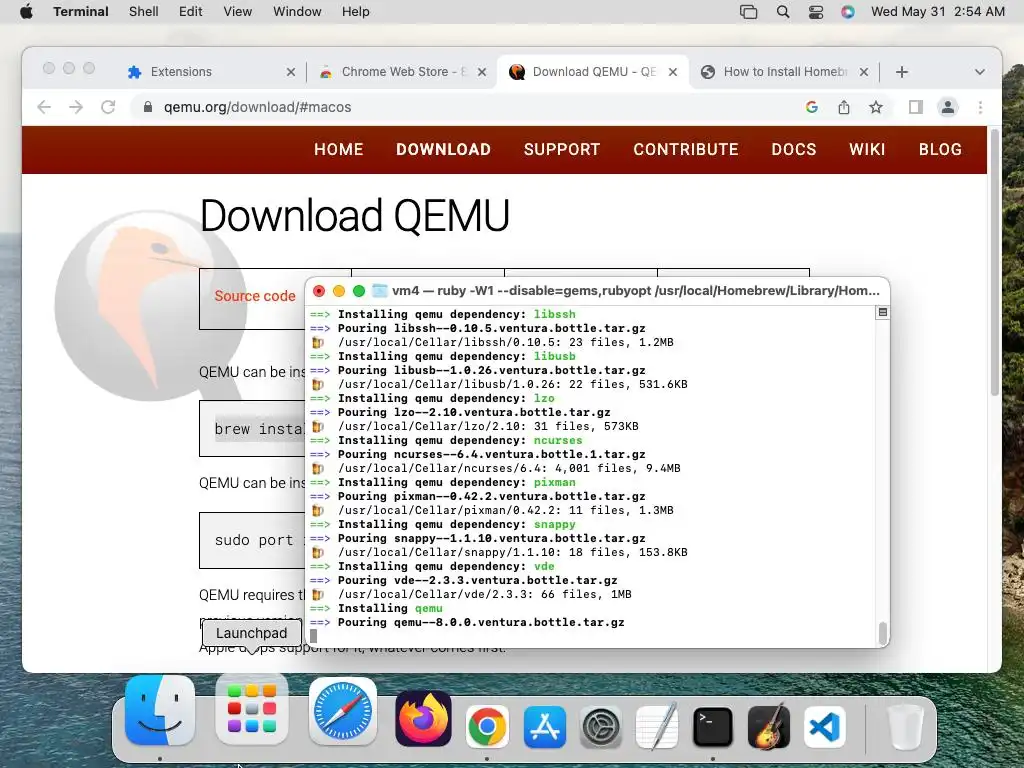
Task: Launch GarageBand from the Dock
Action: point(769,726)
